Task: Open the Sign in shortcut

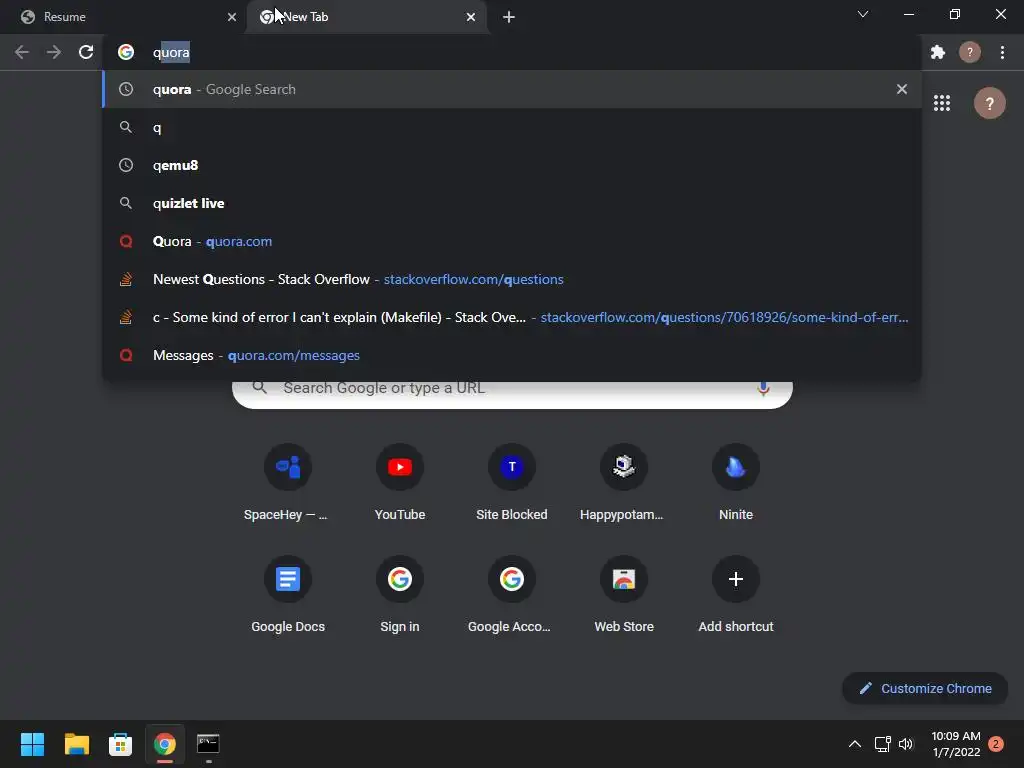Action: coord(400,594)
